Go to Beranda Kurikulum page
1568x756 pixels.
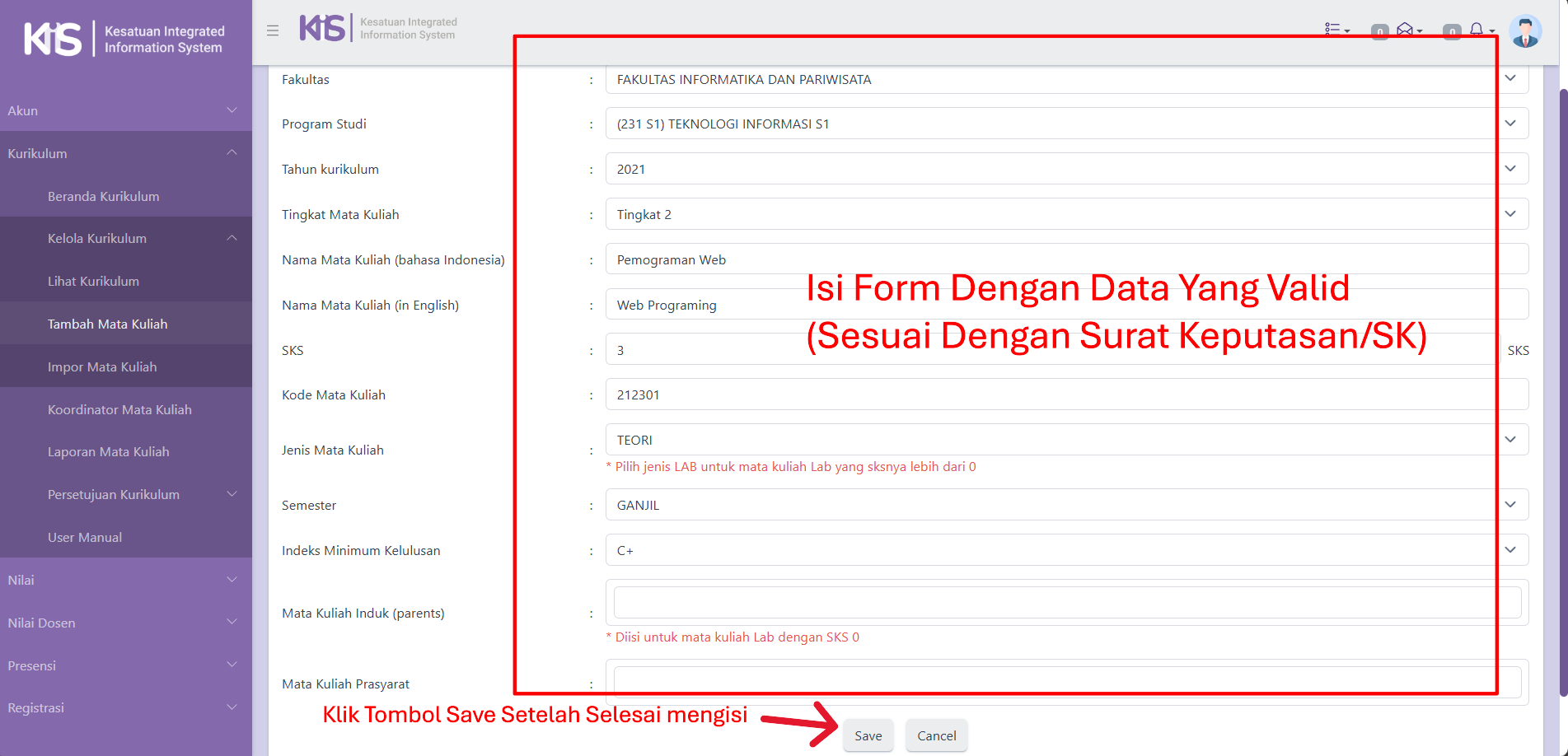[x=104, y=196]
